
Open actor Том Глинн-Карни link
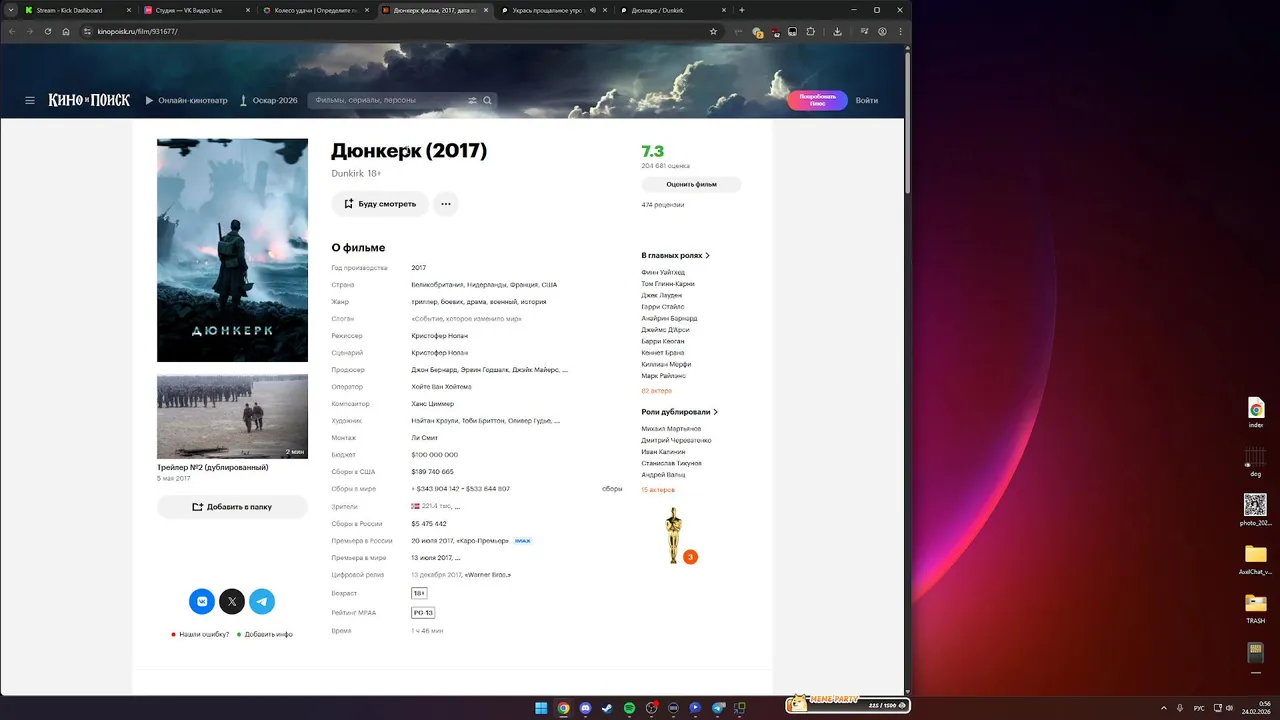click(668, 284)
